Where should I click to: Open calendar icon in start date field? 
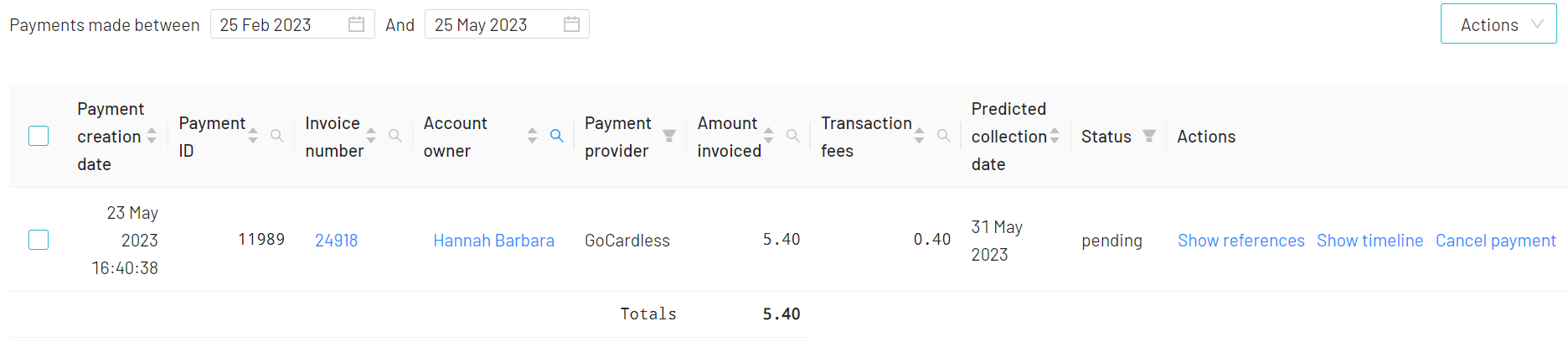pos(356,24)
